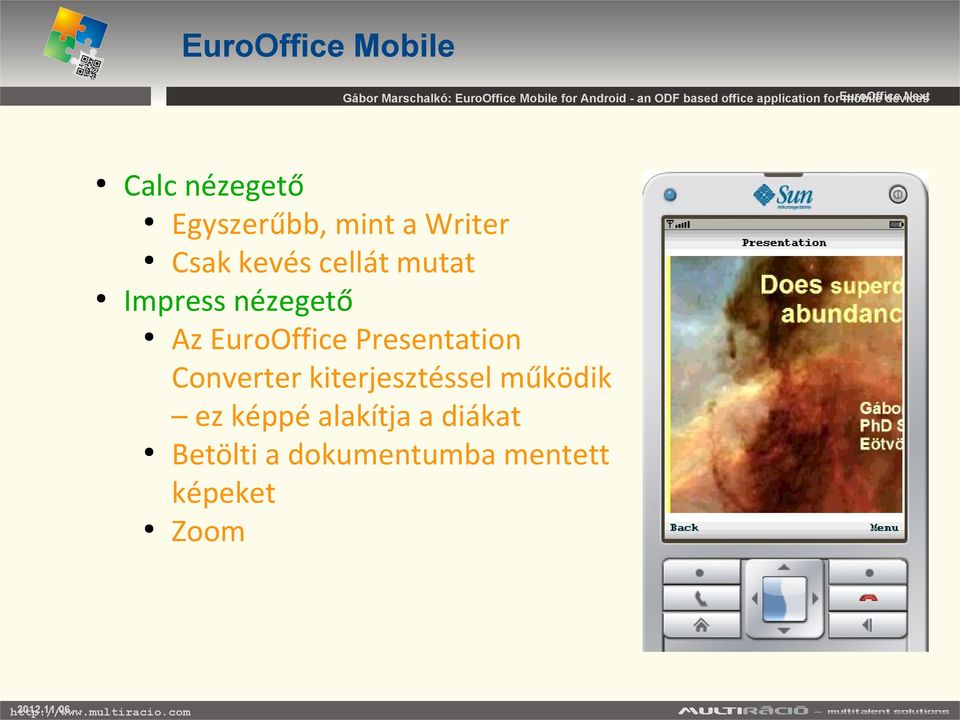Tap the left soft key with dot
The image size is (960, 720).
click(x=701, y=572)
